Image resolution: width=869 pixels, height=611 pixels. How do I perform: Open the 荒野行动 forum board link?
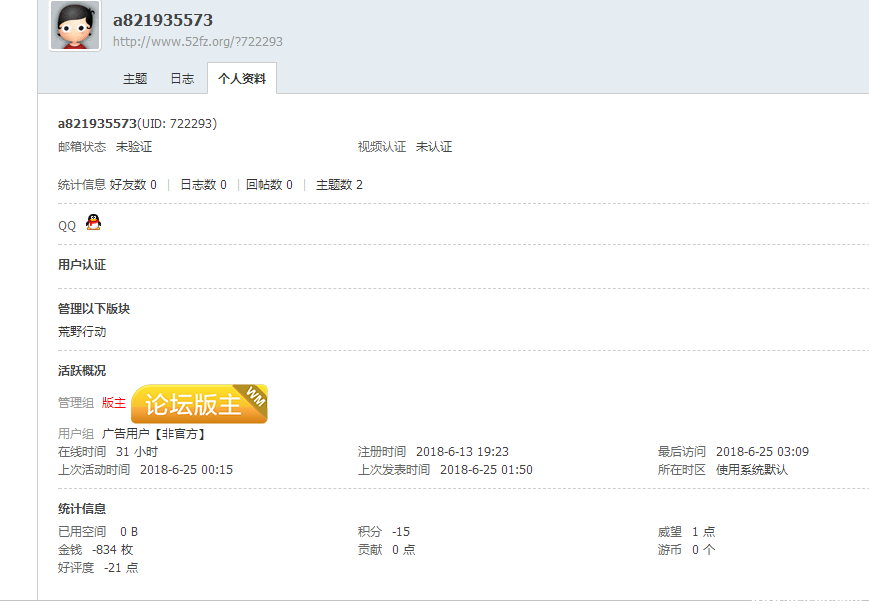[x=82, y=332]
